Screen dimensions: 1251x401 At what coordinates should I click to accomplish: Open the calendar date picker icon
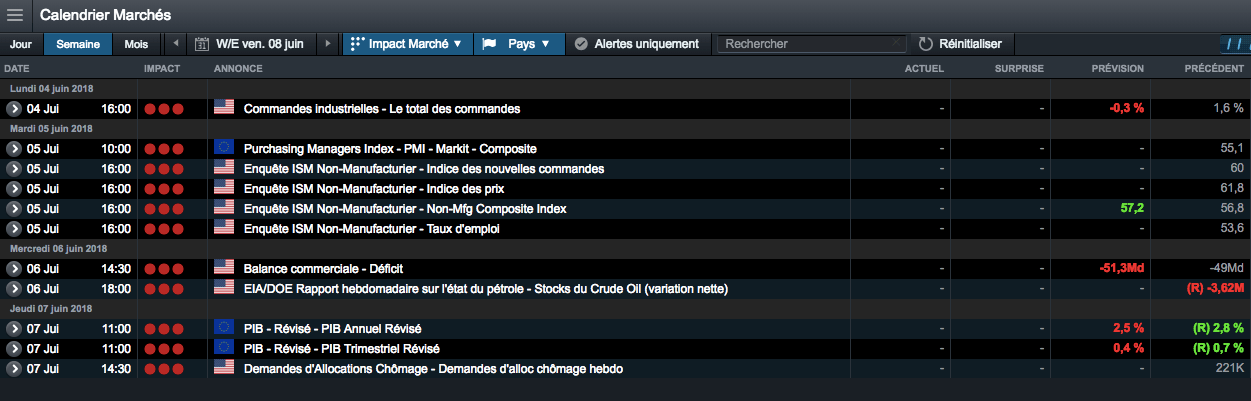click(x=201, y=44)
